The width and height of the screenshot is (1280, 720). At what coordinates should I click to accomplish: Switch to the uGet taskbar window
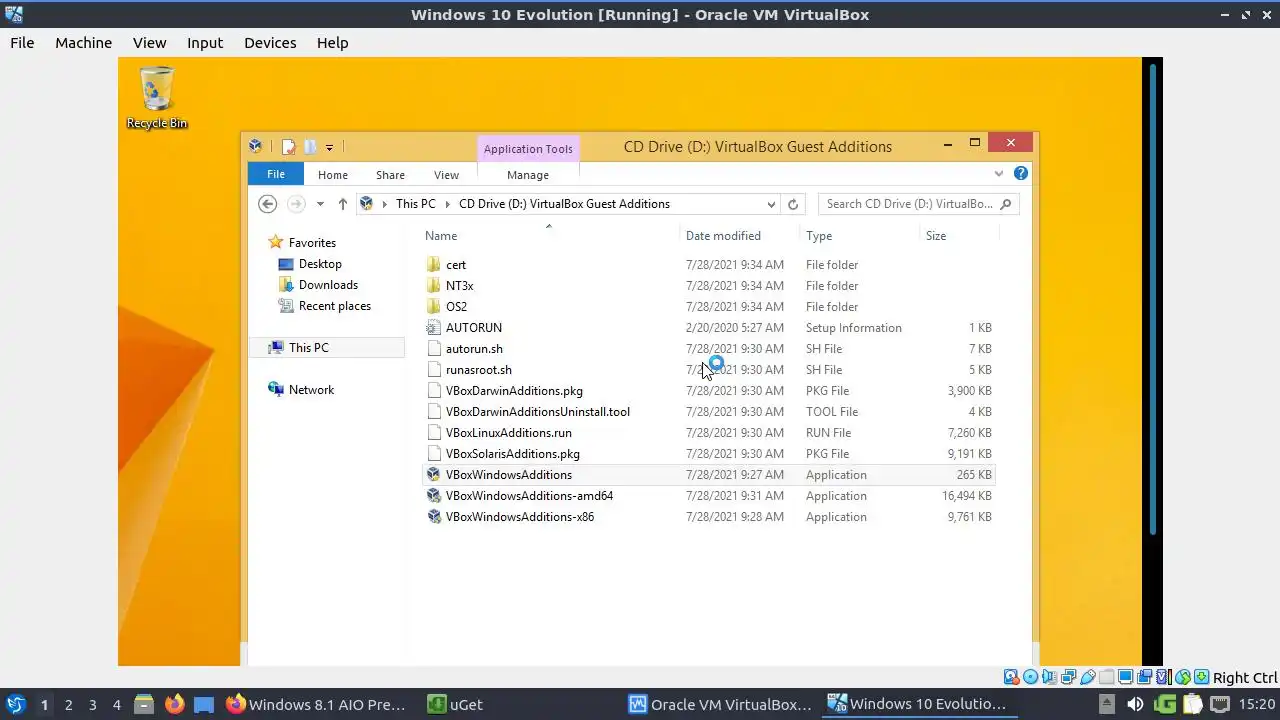click(x=456, y=704)
